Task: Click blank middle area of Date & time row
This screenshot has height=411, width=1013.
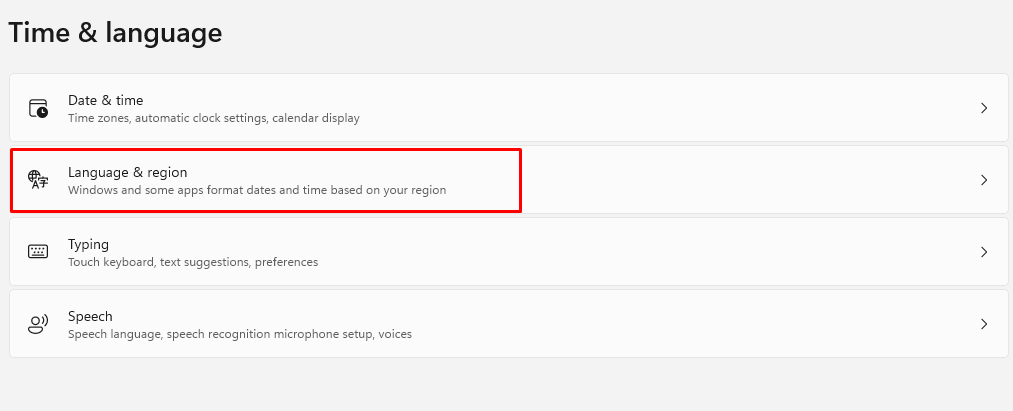Action: click(650, 108)
